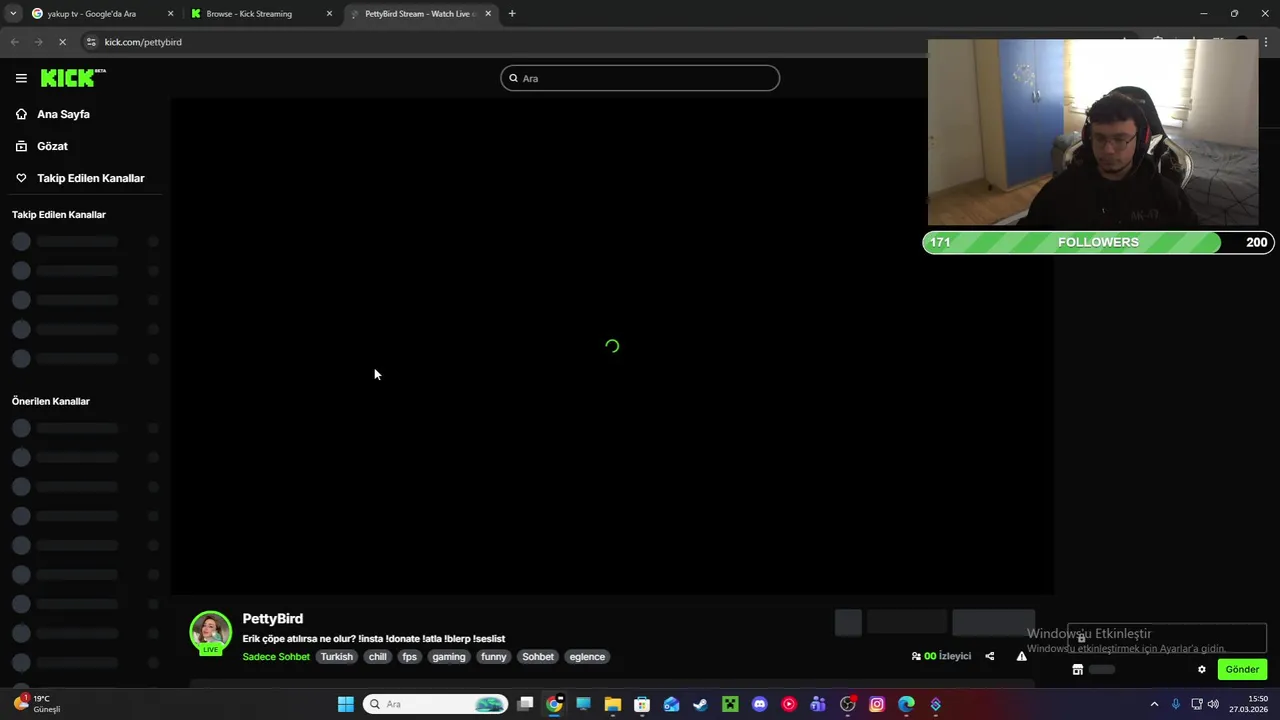Select the eglence tag
This screenshot has height=720, width=1280.
point(587,657)
